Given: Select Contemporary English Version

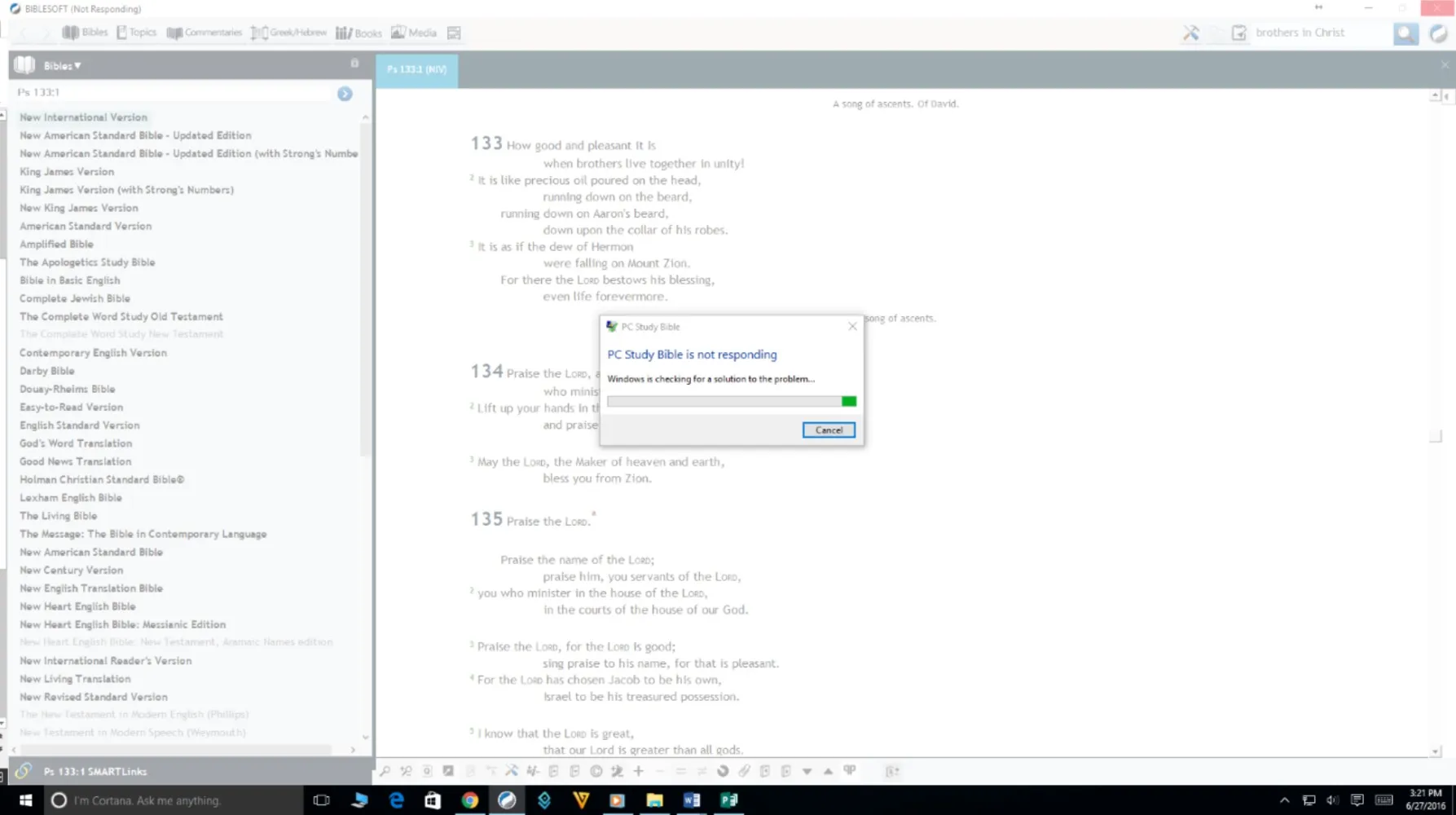Looking at the screenshot, I should (x=93, y=353).
